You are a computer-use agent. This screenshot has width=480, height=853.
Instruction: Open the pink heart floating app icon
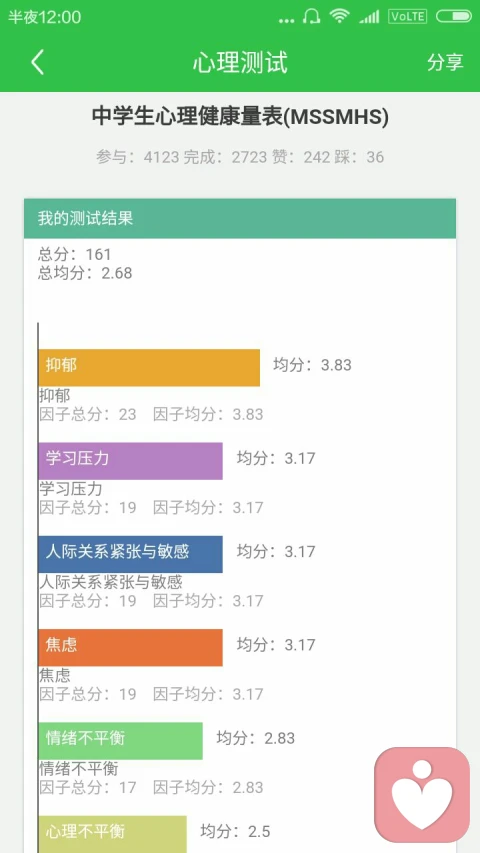tap(422, 794)
